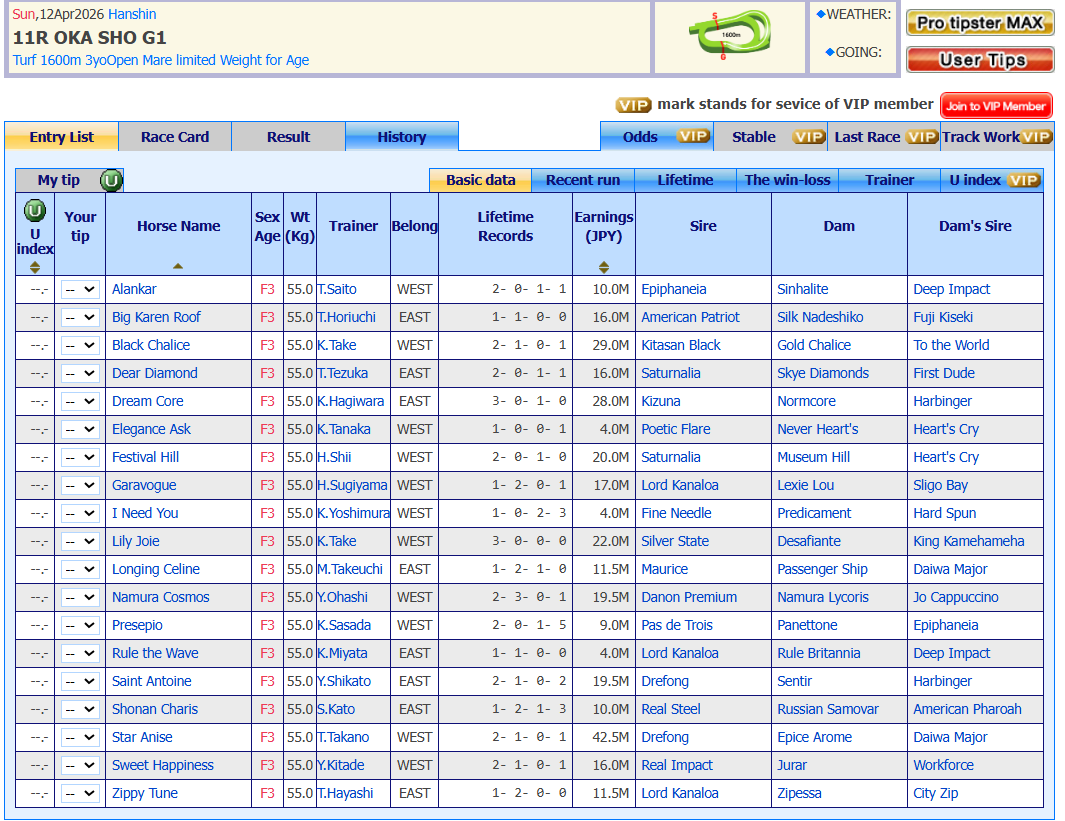1065x821 pixels.
Task: Switch to Race Card tab
Action: pyautogui.click(x=175, y=136)
